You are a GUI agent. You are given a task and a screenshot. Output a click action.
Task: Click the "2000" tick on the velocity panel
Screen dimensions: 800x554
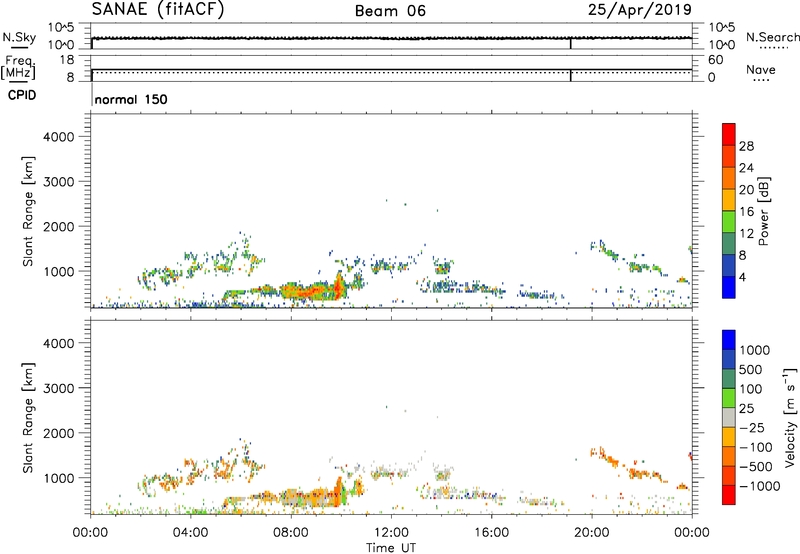[x=59, y=433]
